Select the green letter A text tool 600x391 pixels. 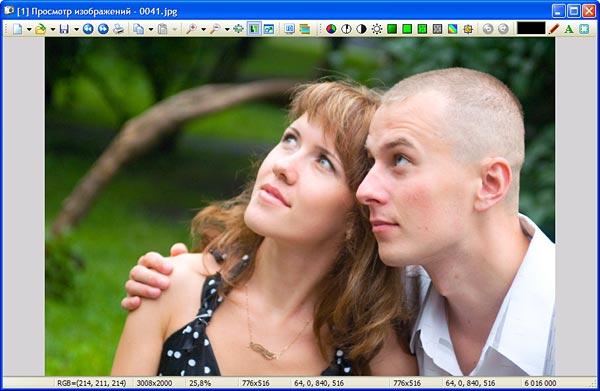click(x=569, y=29)
